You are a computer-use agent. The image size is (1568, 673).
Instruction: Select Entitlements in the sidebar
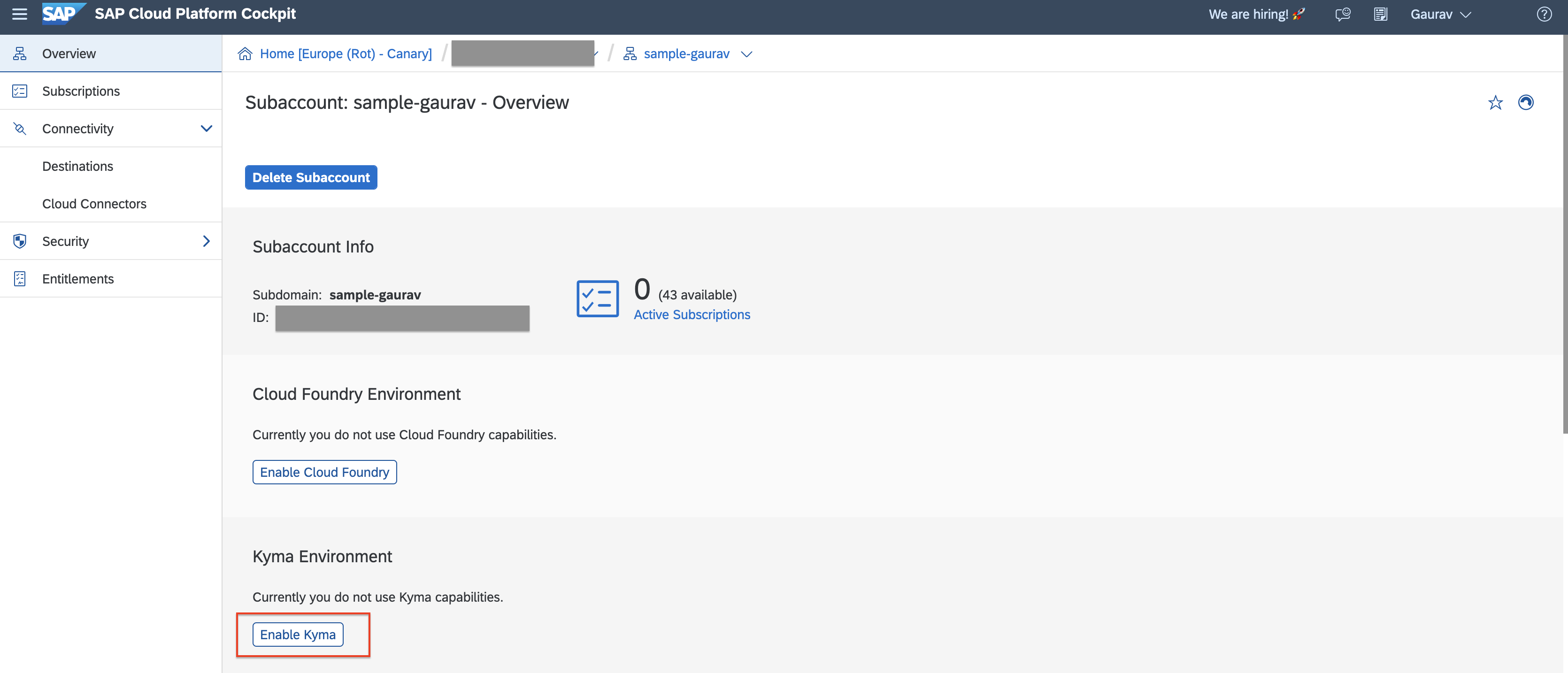[x=78, y=279]
